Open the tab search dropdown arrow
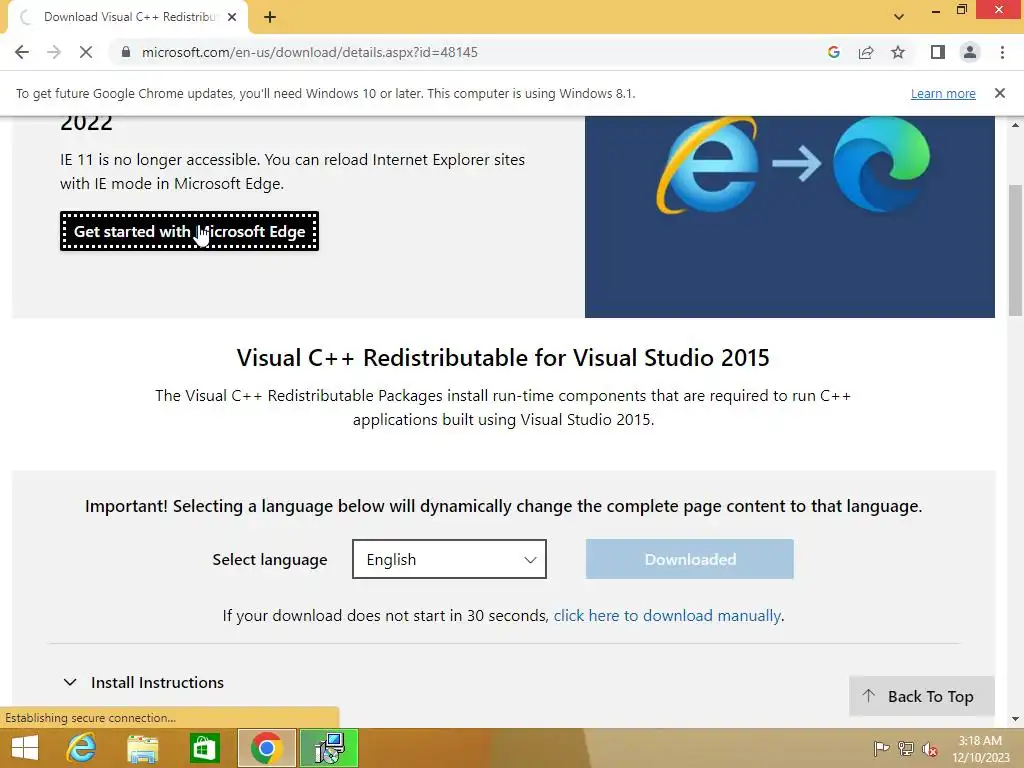The height and width of the screenshot is (768, 1024). click(899, 17)
